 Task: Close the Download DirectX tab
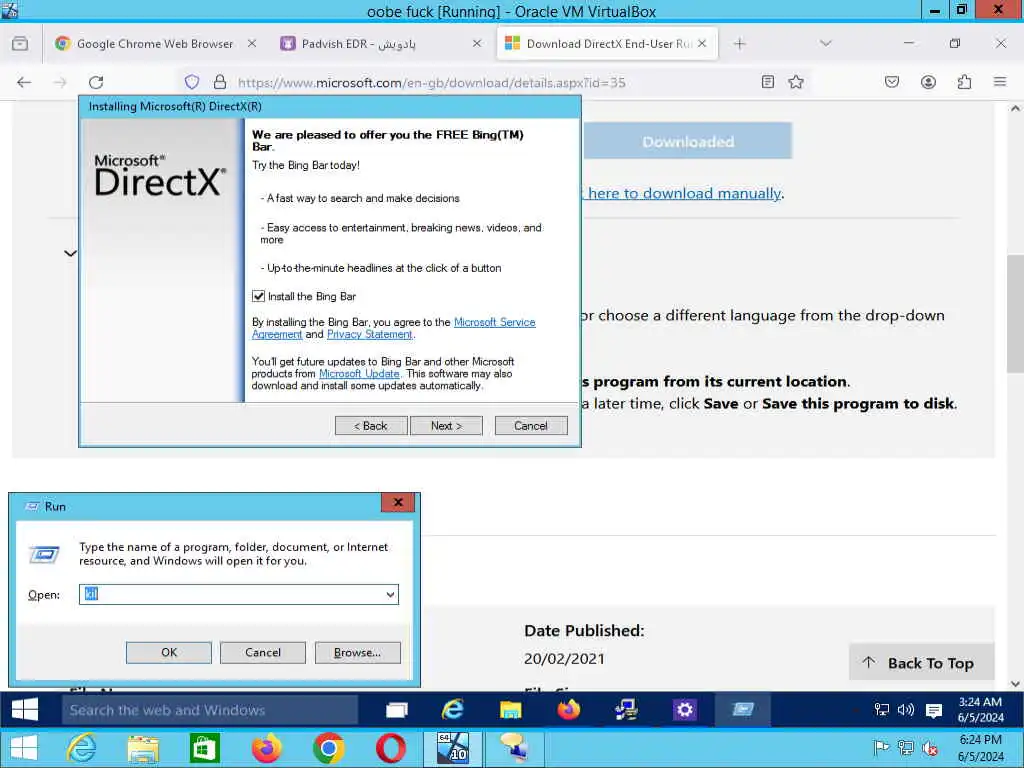pyautogui.click(x=702, y=43)
